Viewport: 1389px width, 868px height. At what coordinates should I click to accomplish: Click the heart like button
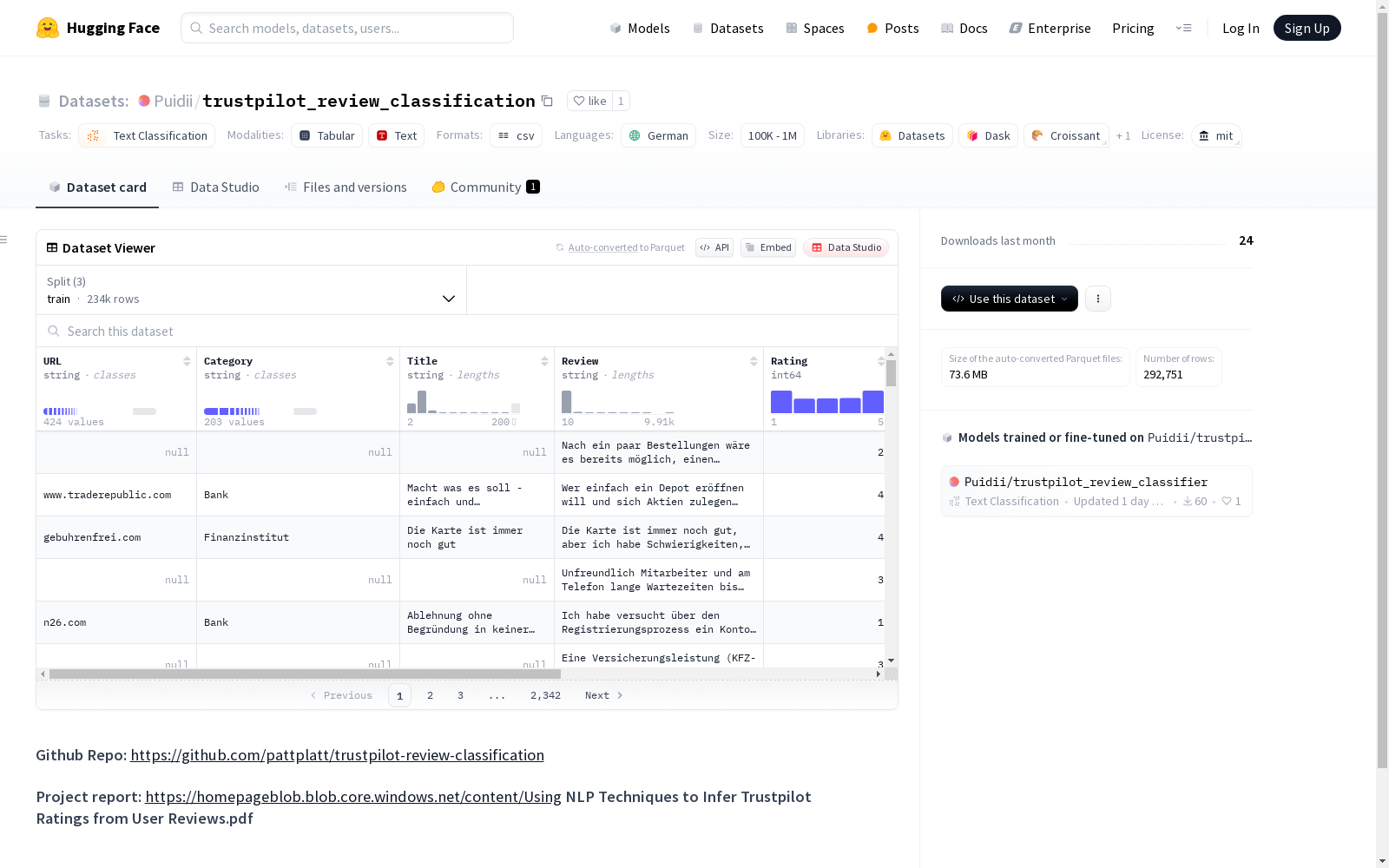(589, 101)
